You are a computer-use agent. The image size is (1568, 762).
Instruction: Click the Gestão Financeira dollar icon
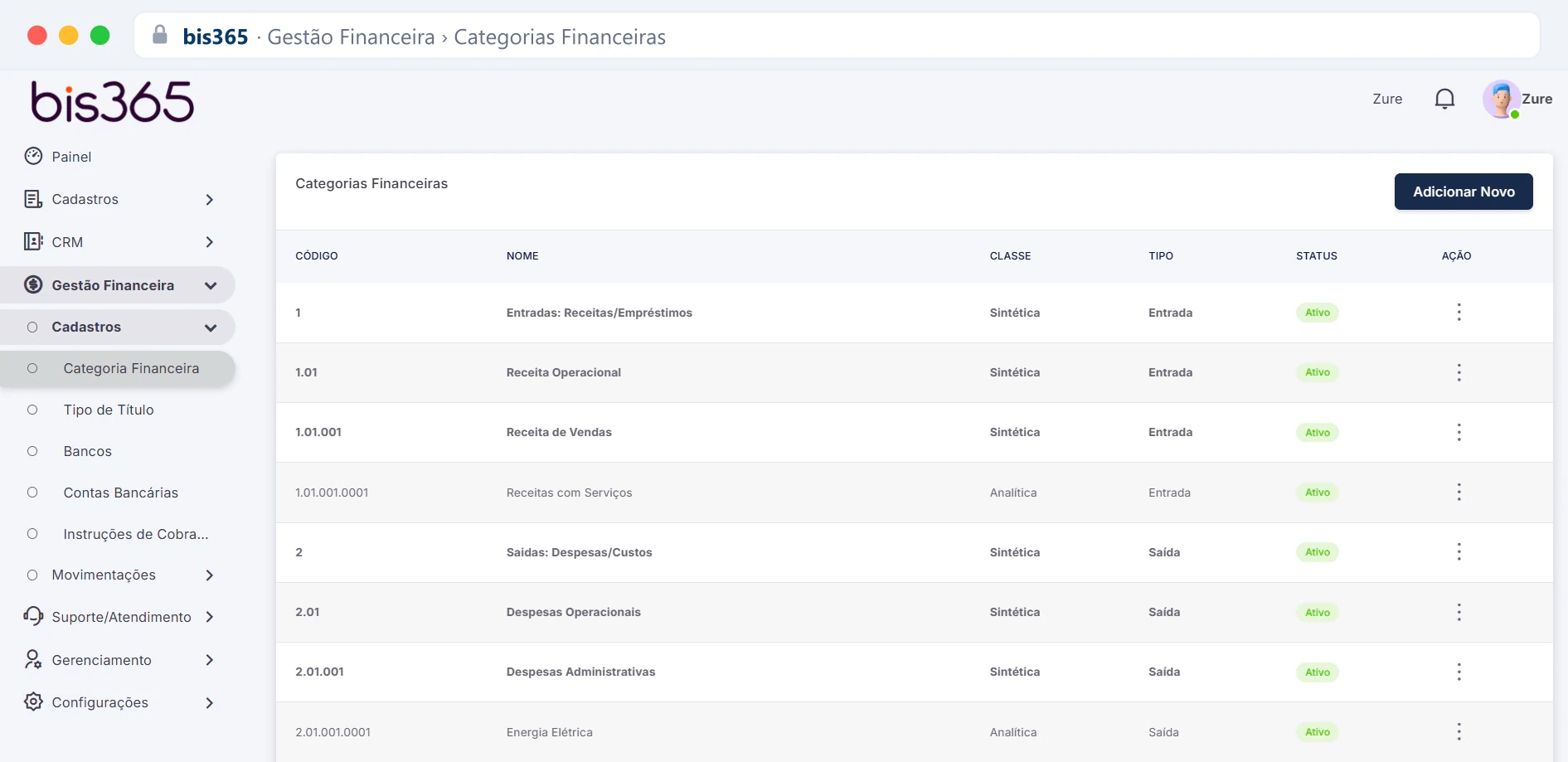33,284
